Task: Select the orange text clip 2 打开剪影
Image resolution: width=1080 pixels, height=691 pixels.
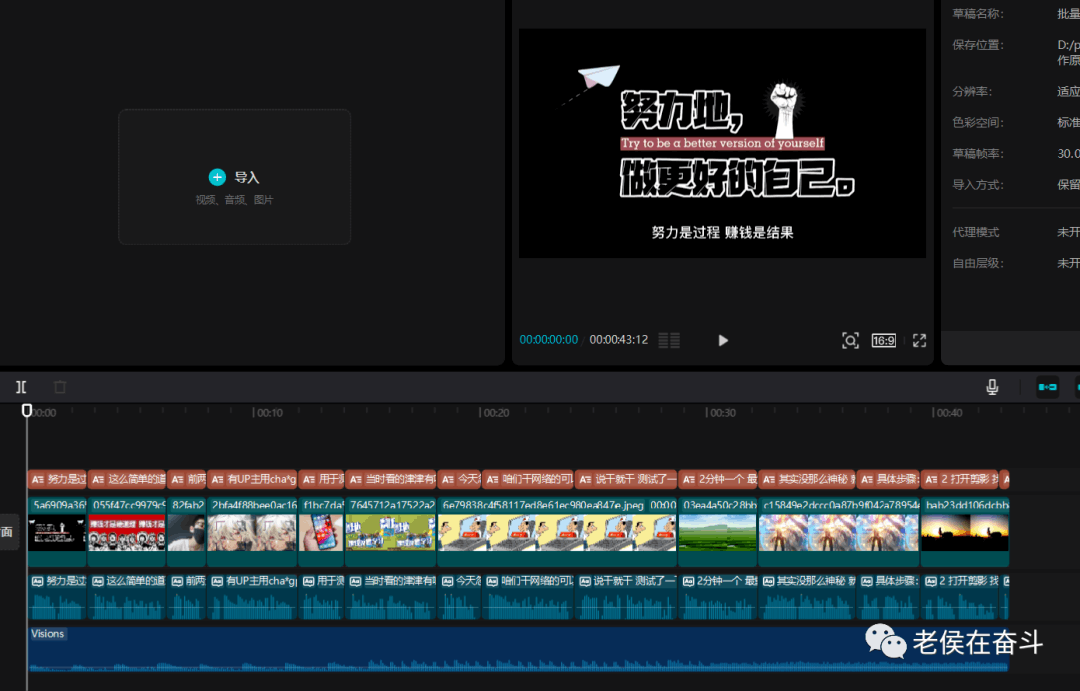Action: [960, 479]
